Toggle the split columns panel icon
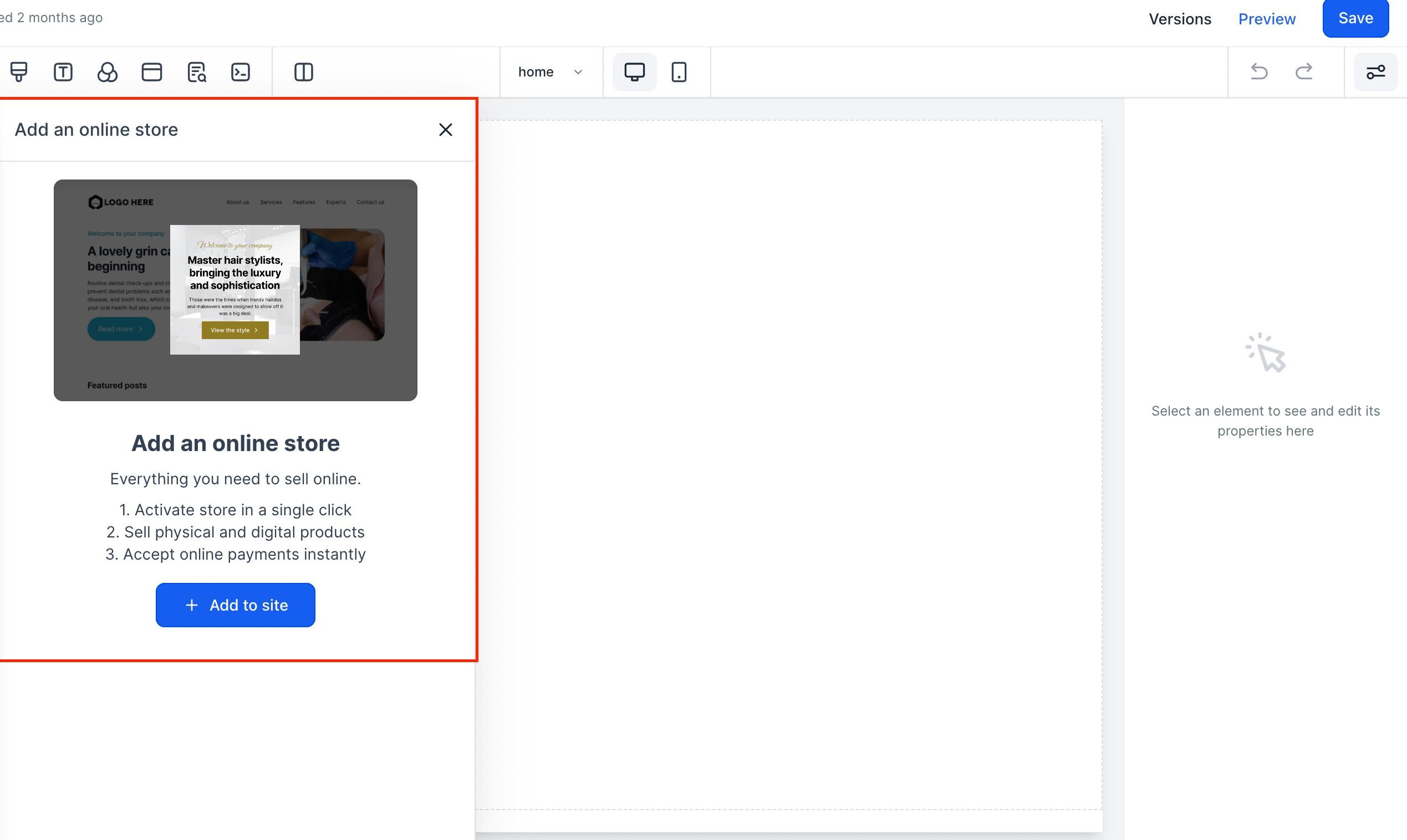The height and width of the screenshot is (840, 1407). tap(303, 72)
